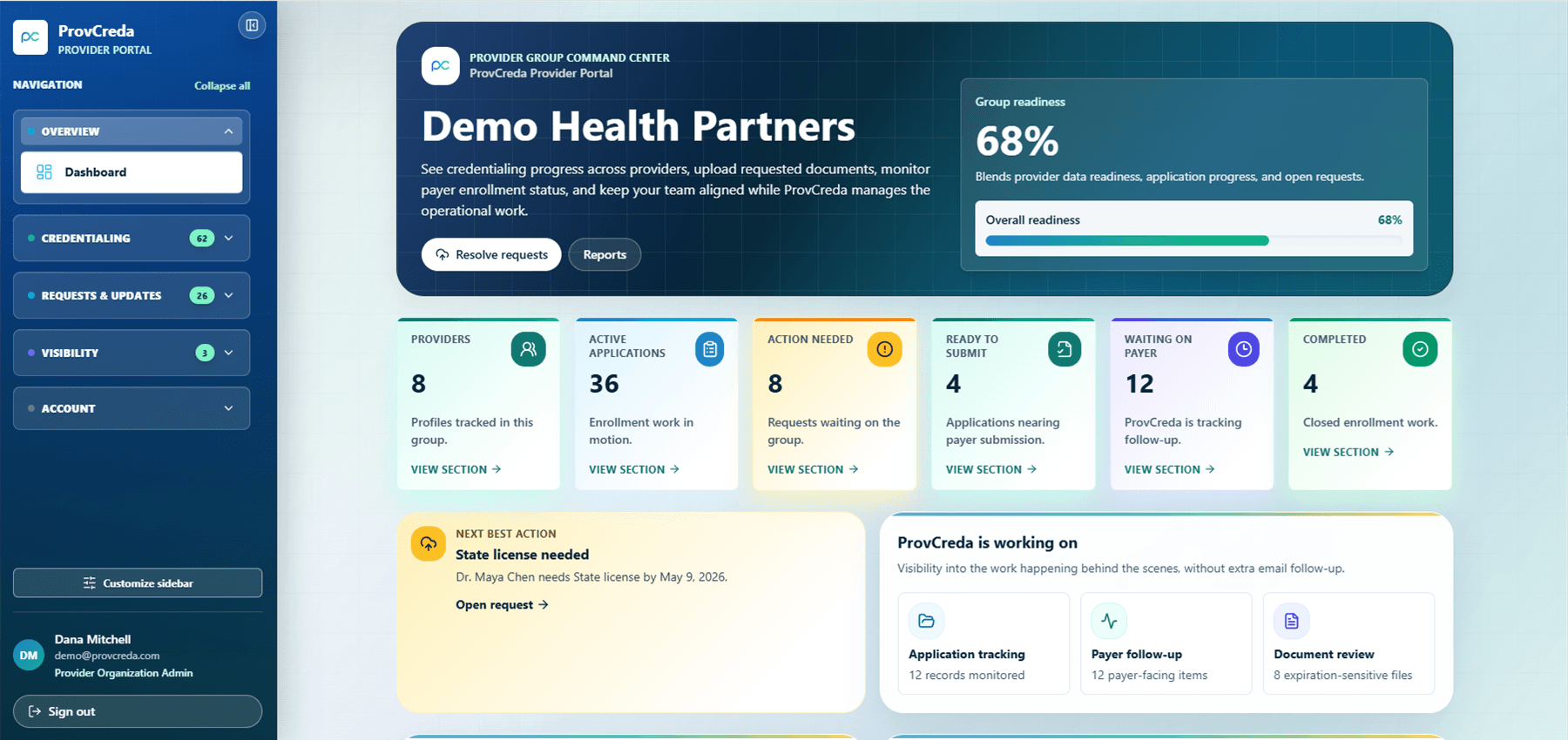Click the Providers people icon
The width and height of the screenshot is (1568, 740).
(x=528, y=349)
